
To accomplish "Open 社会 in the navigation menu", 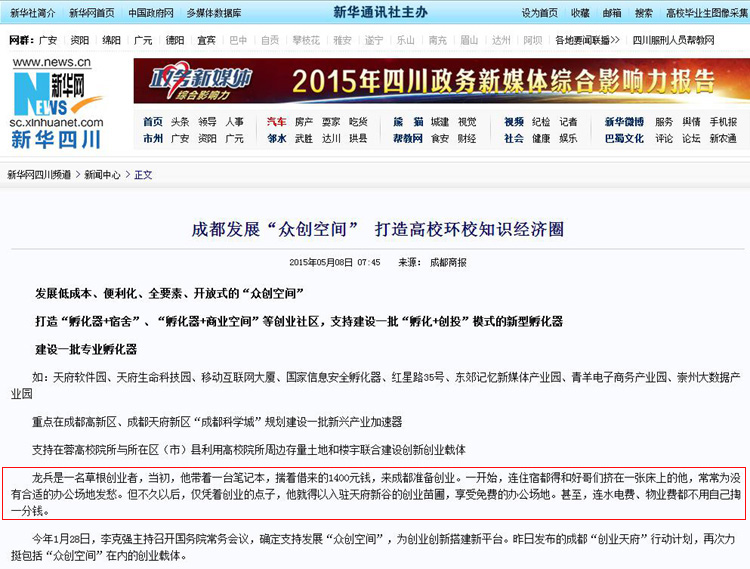I will 514,139.
